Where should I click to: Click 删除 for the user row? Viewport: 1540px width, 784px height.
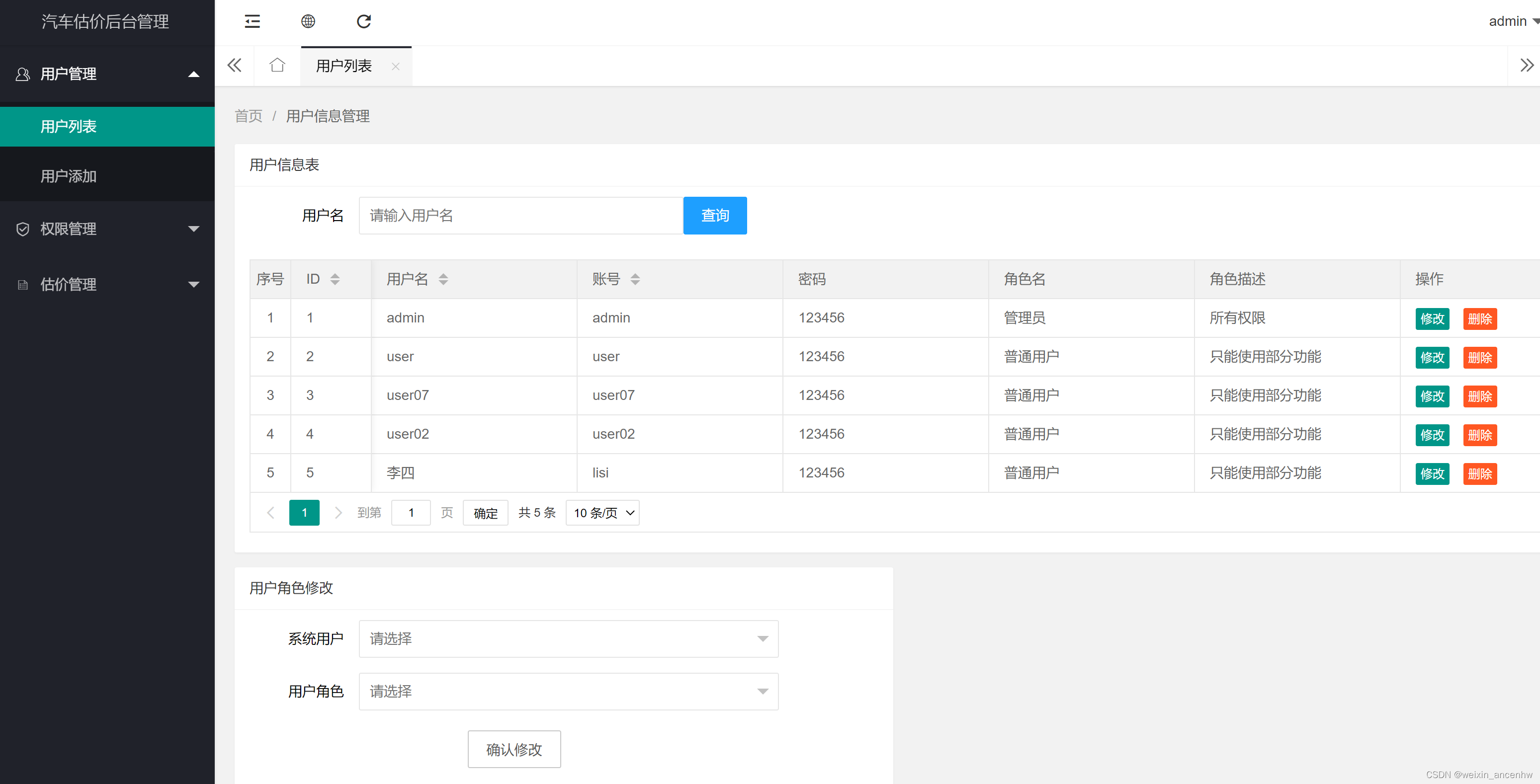point(1480,358)
